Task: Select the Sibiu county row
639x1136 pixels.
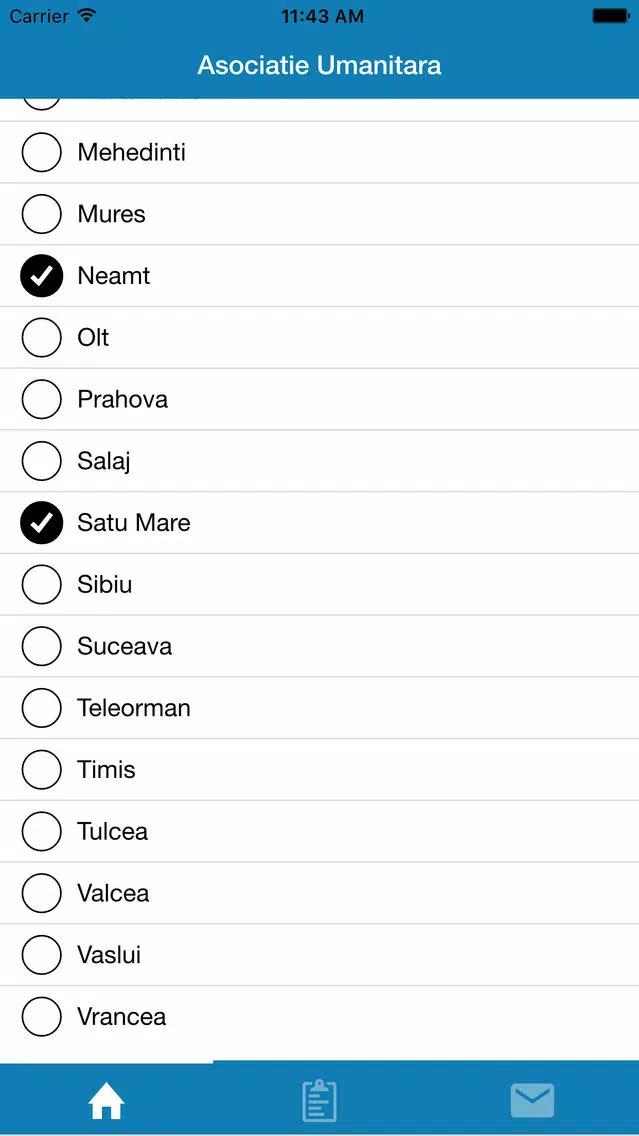Action: point(320,585)
